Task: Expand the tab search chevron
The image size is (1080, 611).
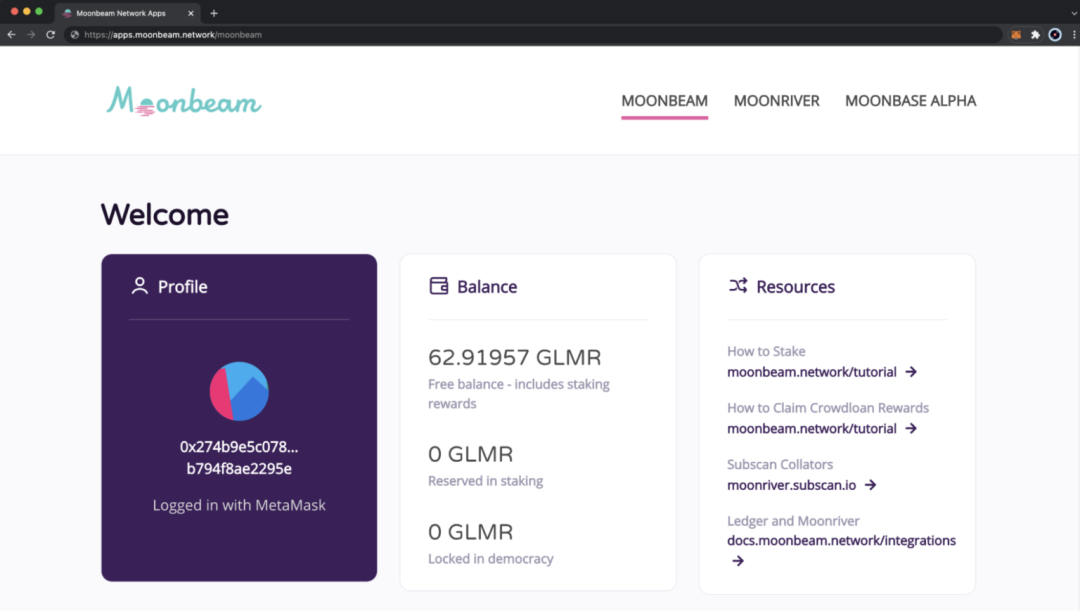Action: tap(1074, 13)
